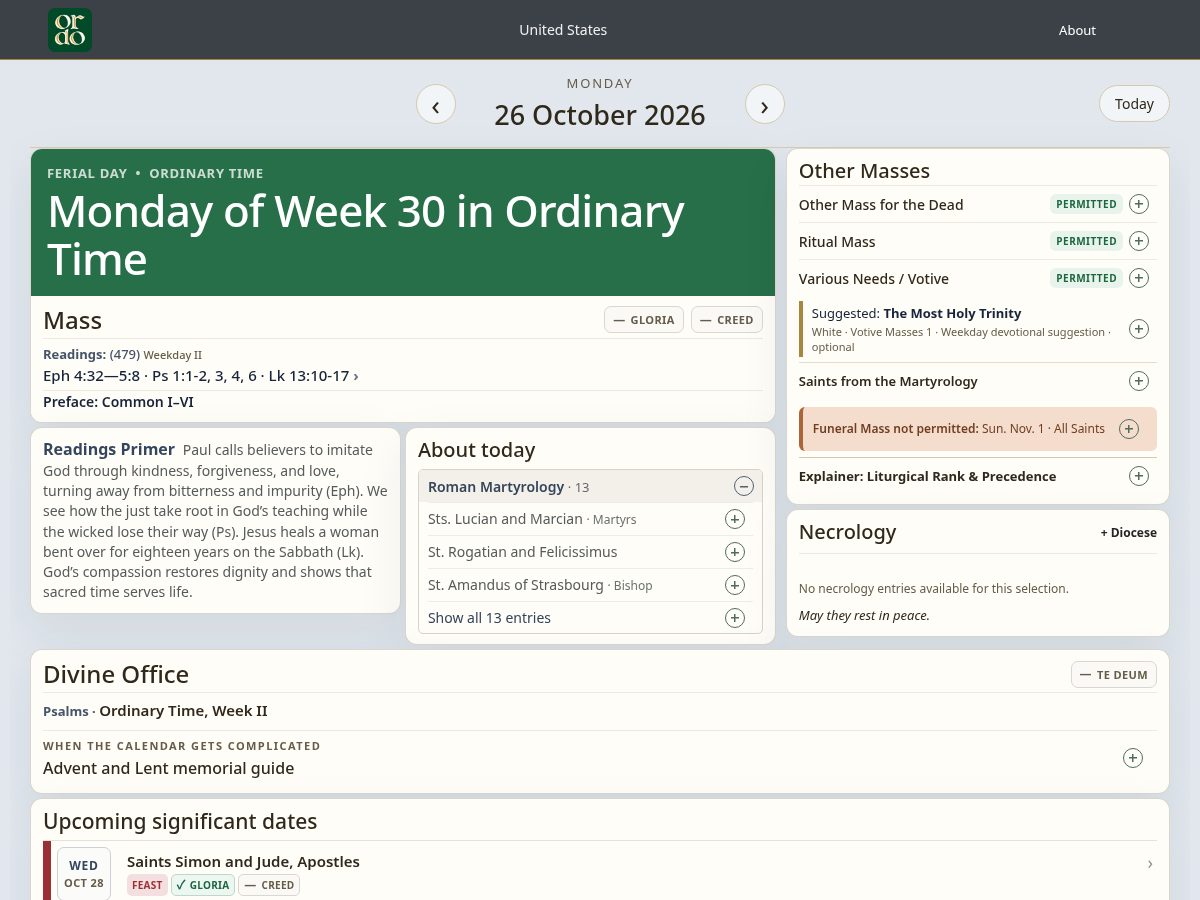Image resolution: width=1200 pixels, height=900 pixels.
Task: Jump to Today
Action: pyautogui.click(x=1134, y=104)
